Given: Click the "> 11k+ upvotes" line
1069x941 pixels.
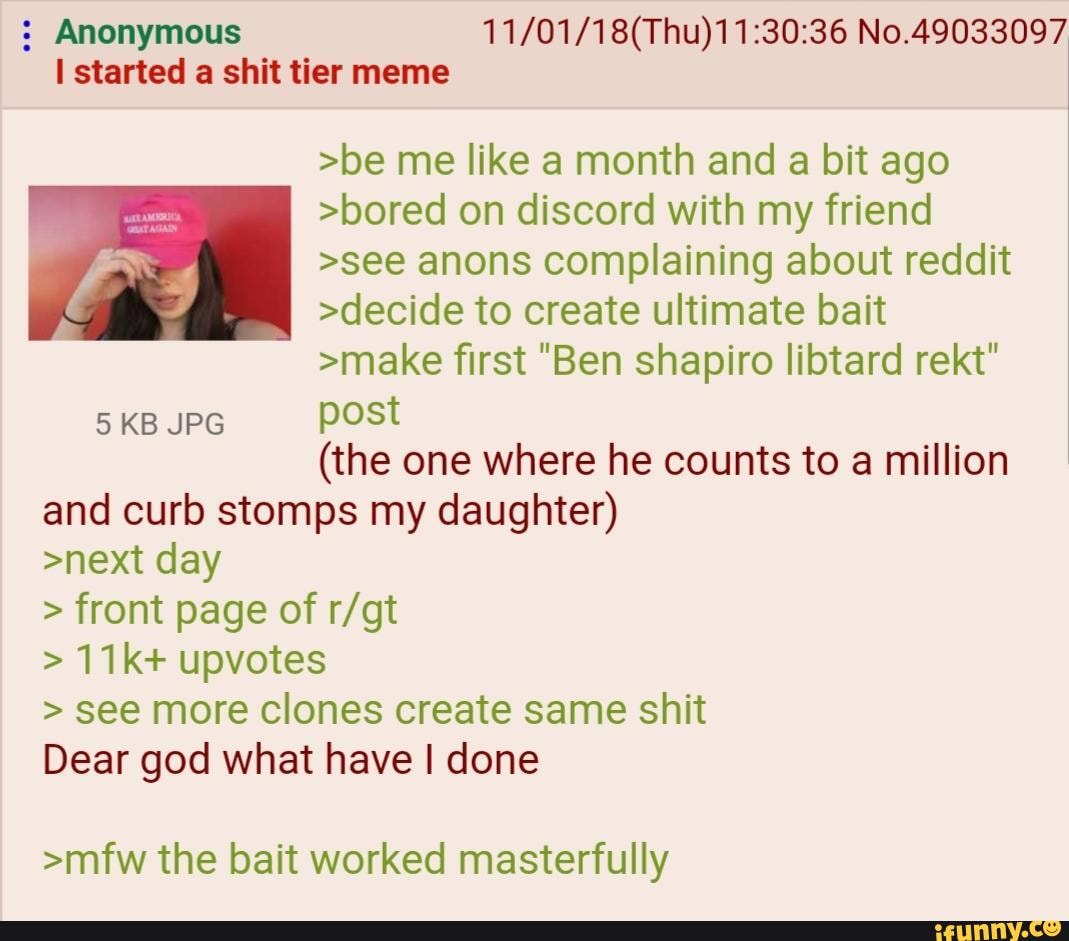Looking at the screenshot, I should (184, 661).
